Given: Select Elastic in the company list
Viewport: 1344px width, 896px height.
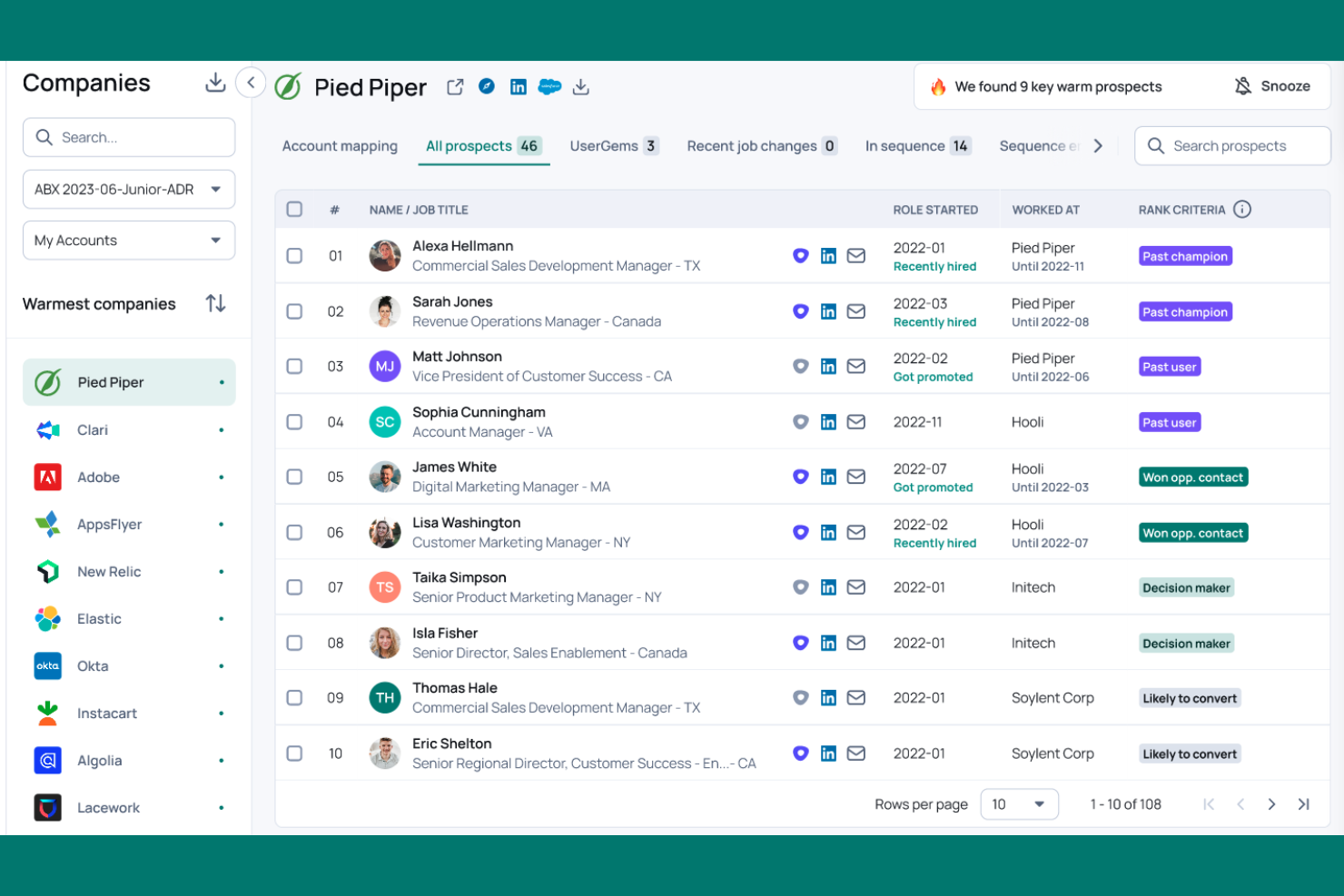Looking at the screenshot, I should pos(129,619).
